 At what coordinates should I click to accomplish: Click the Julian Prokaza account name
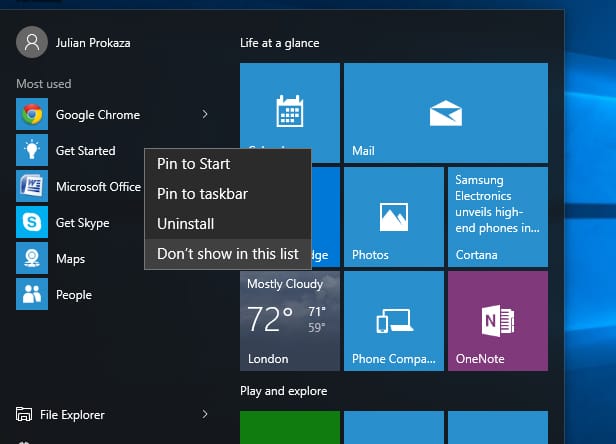pos(93,43)
